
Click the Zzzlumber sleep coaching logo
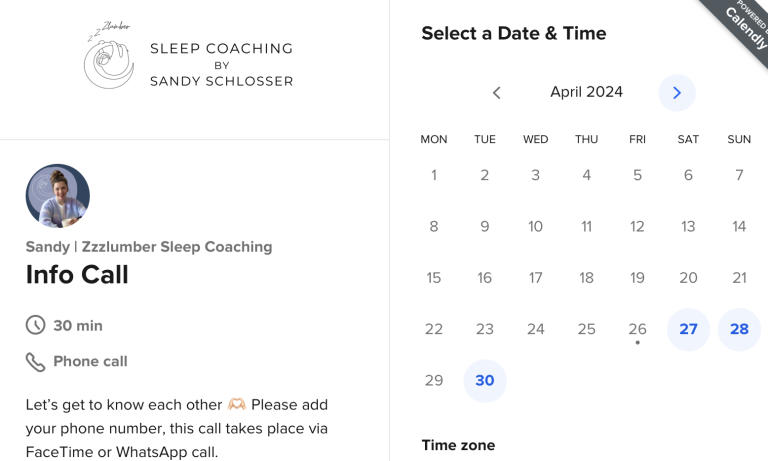[x=189, y=55]
